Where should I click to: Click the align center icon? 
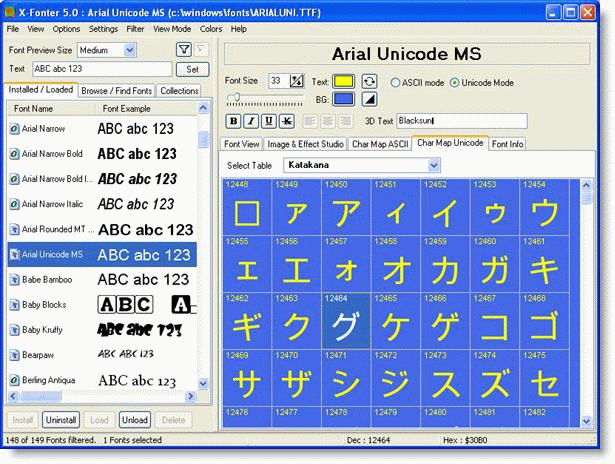point(328,121)
